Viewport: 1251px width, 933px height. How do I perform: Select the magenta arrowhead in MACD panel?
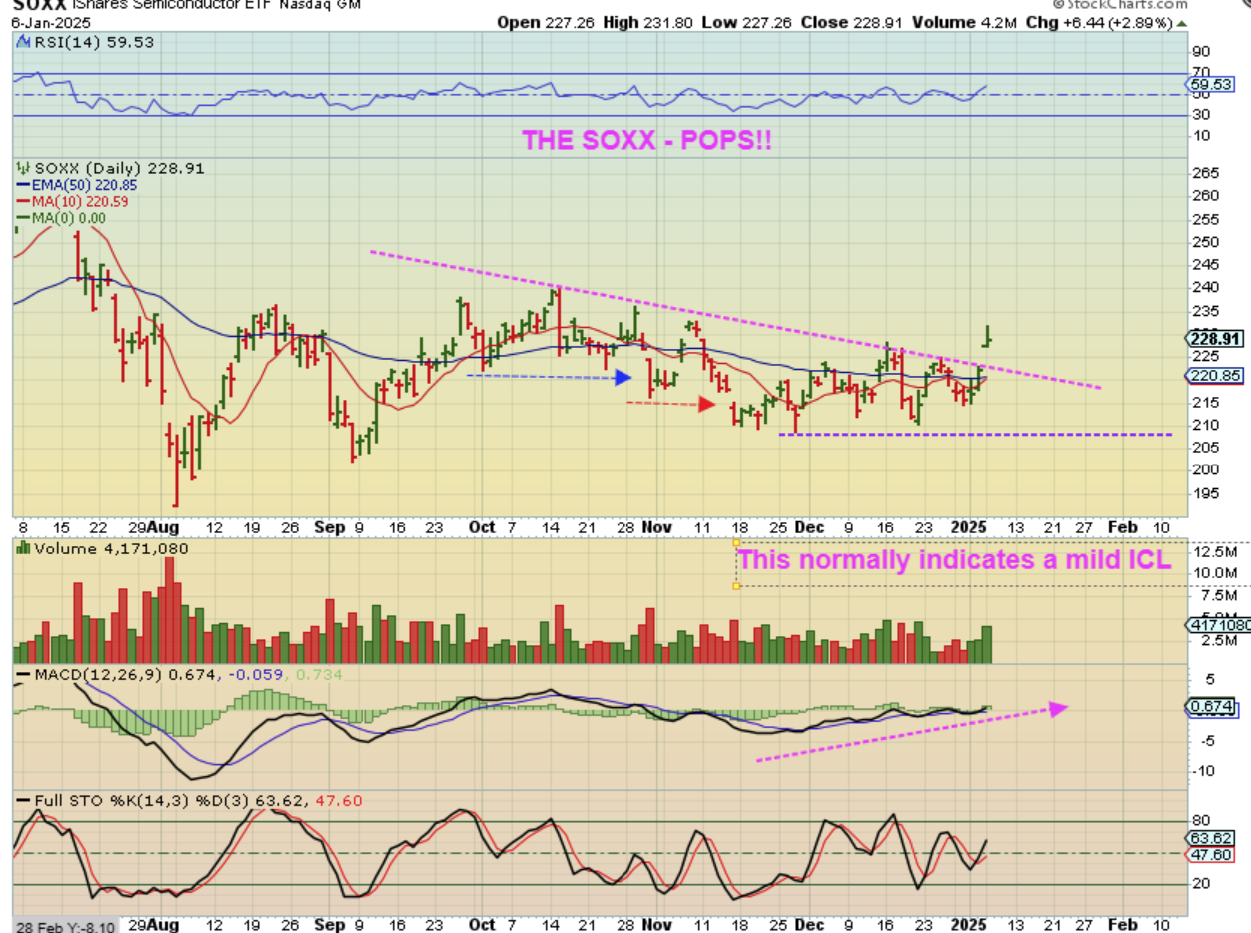click(x=1056, y=708)
